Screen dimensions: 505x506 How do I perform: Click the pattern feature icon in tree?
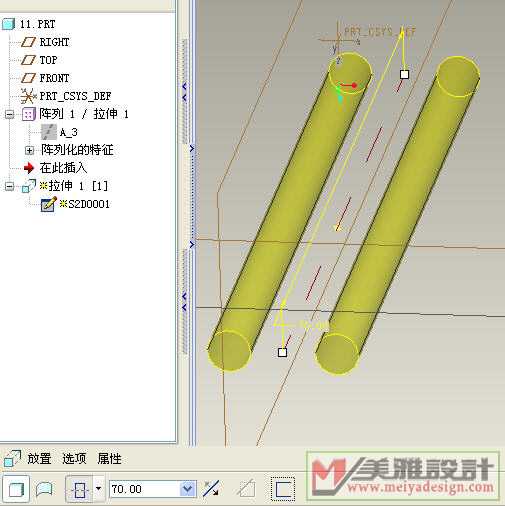click(x=28, y=114)
